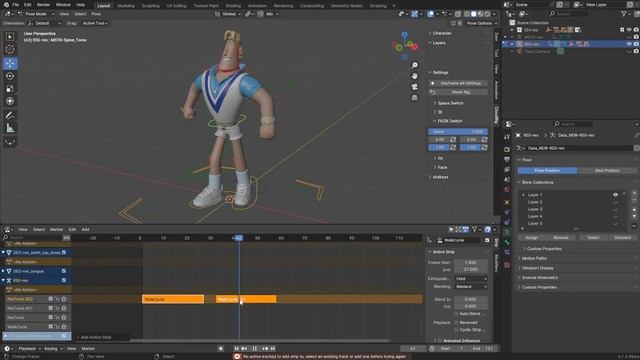Expand the Hotkeys panel

click(x=439, y=177)
